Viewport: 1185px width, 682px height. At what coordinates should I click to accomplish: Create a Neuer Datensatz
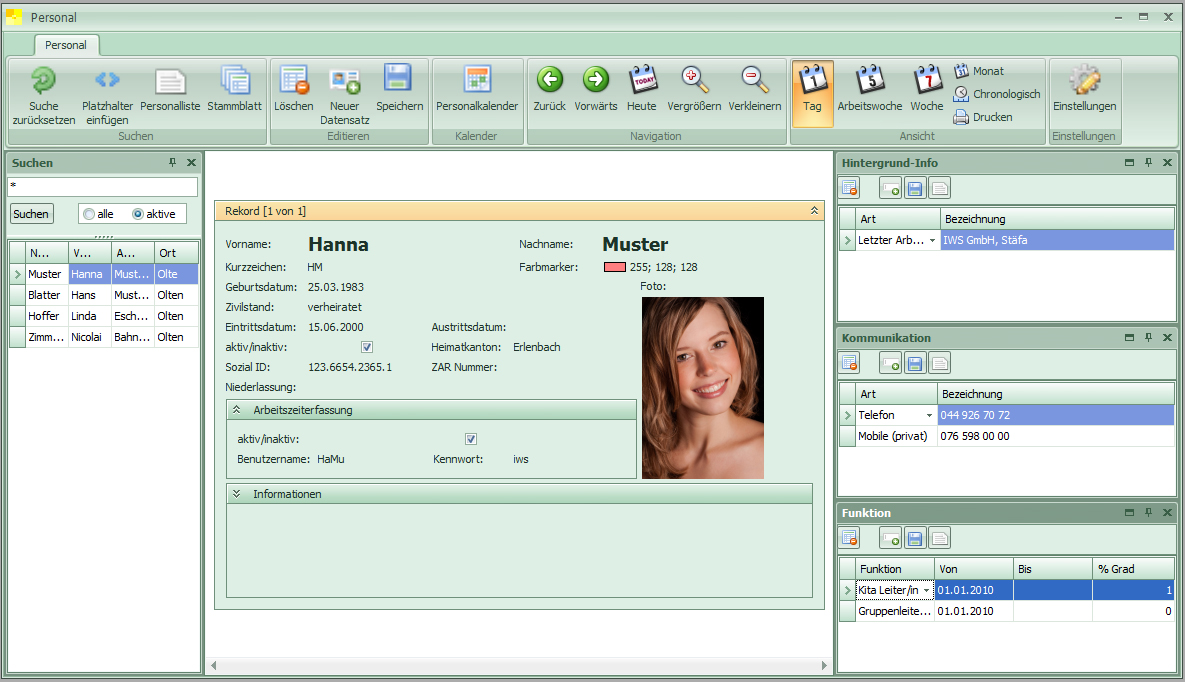coord(345,82)
